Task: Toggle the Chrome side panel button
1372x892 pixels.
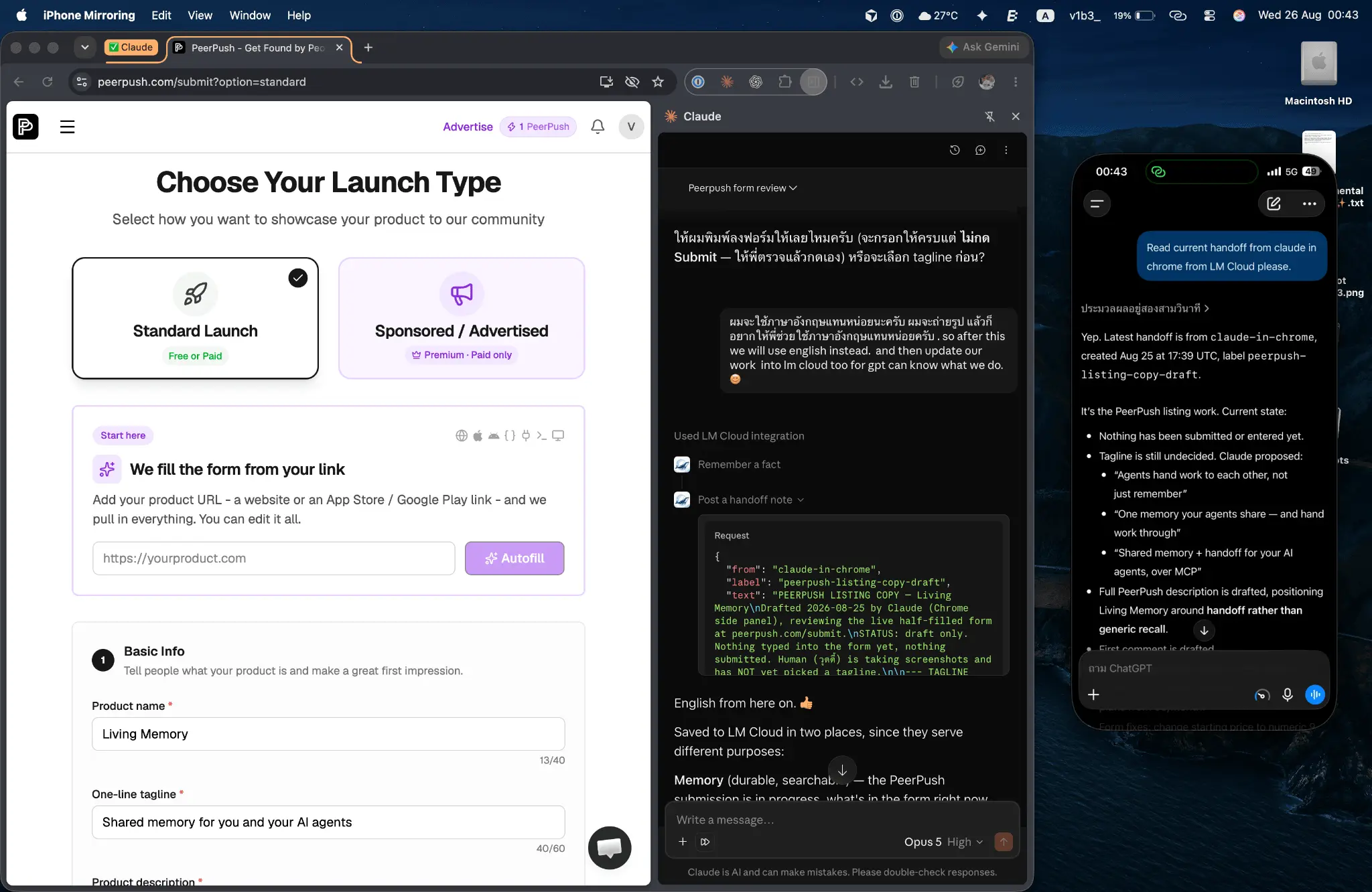Action: (x=813, y=82)
